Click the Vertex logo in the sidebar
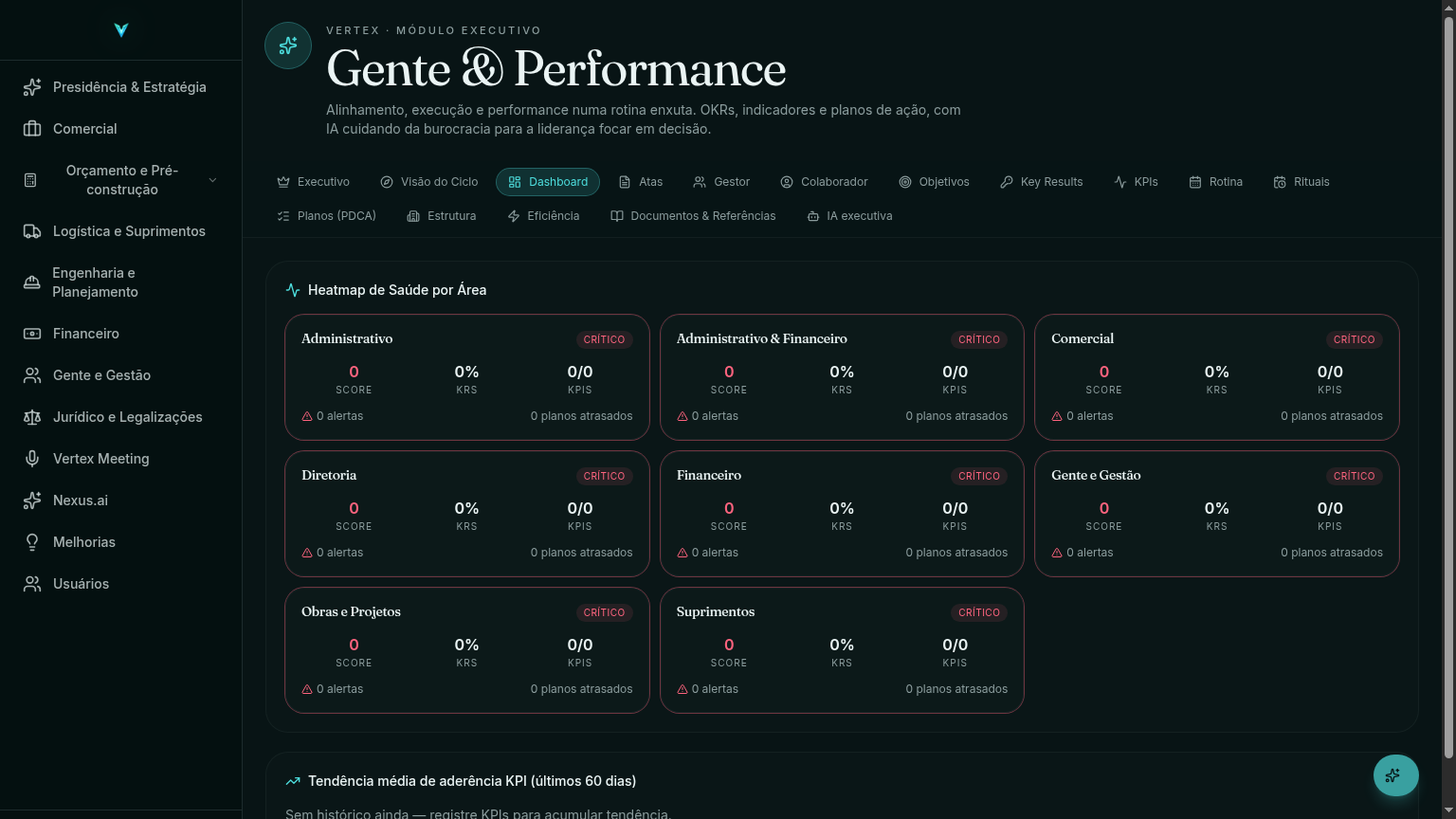The image size is (1456, 819). (121, 30)
